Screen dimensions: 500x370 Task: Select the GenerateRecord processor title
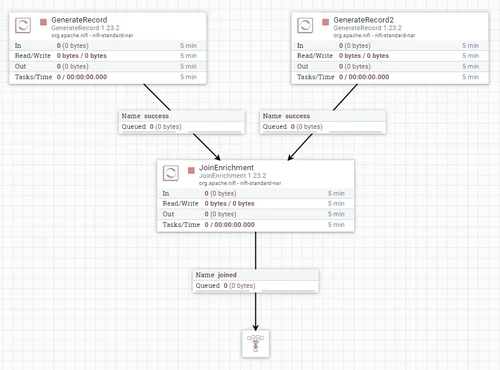[79, 20]
